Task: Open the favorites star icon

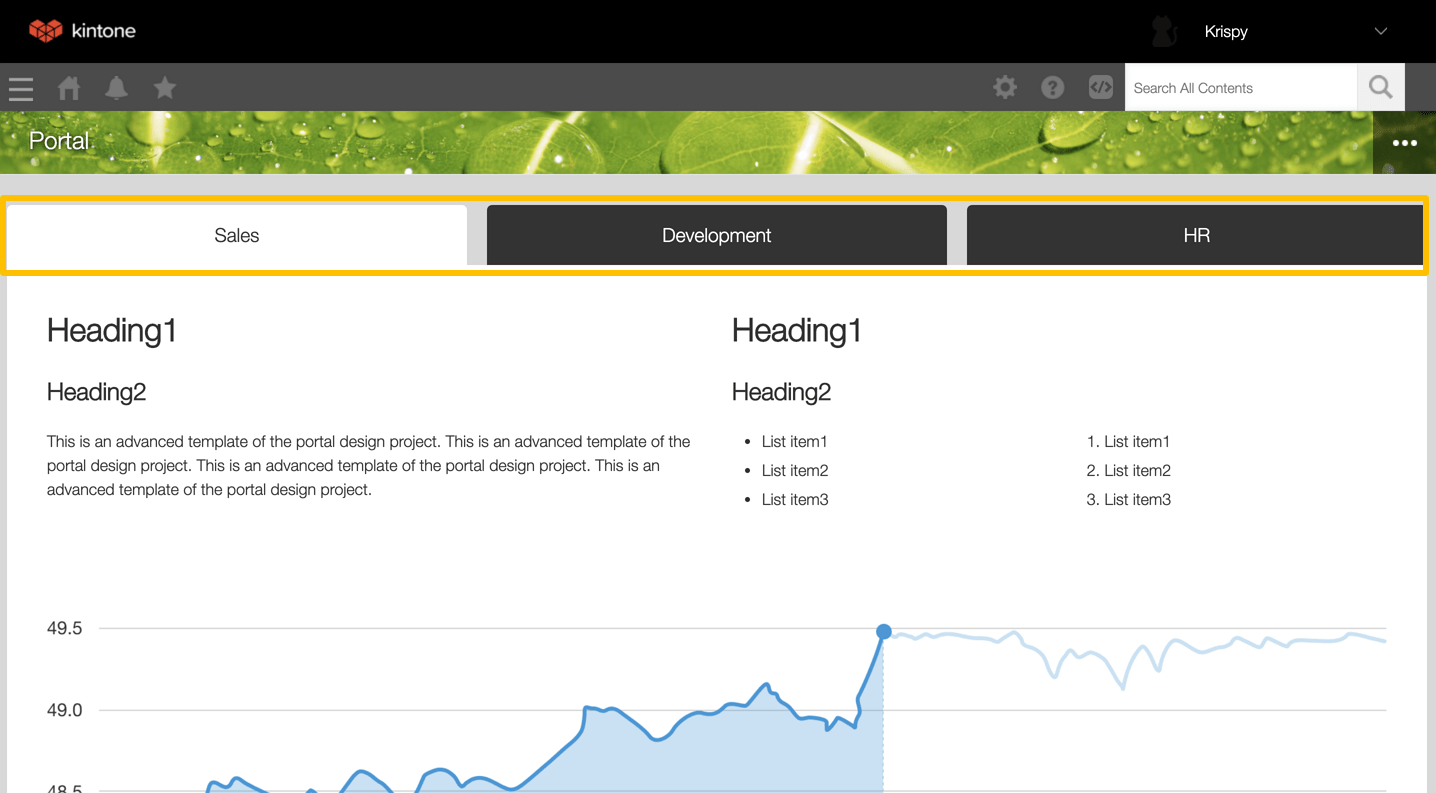Action: click(x=165, y=88)
